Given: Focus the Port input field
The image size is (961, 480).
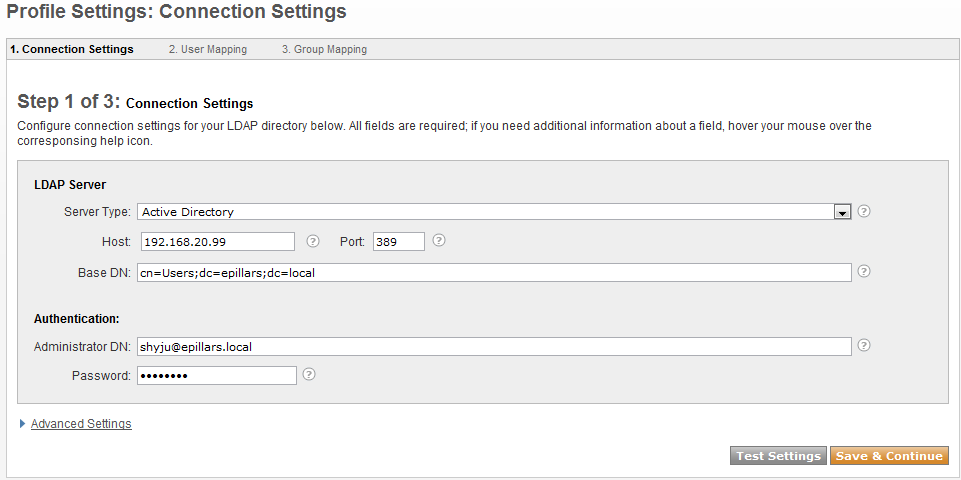Looking at the screenshot, I should point(398,242).
